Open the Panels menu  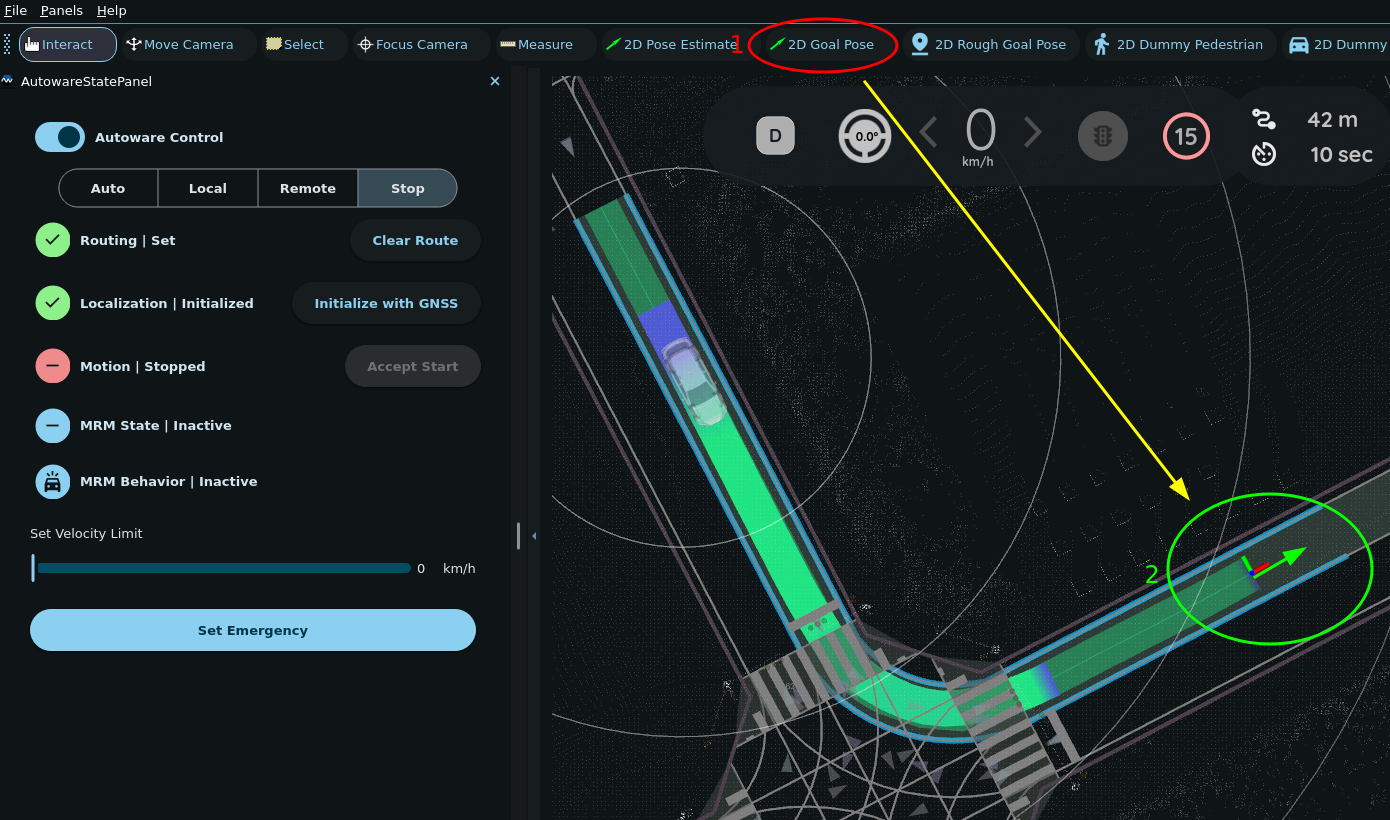coord(61,10)
